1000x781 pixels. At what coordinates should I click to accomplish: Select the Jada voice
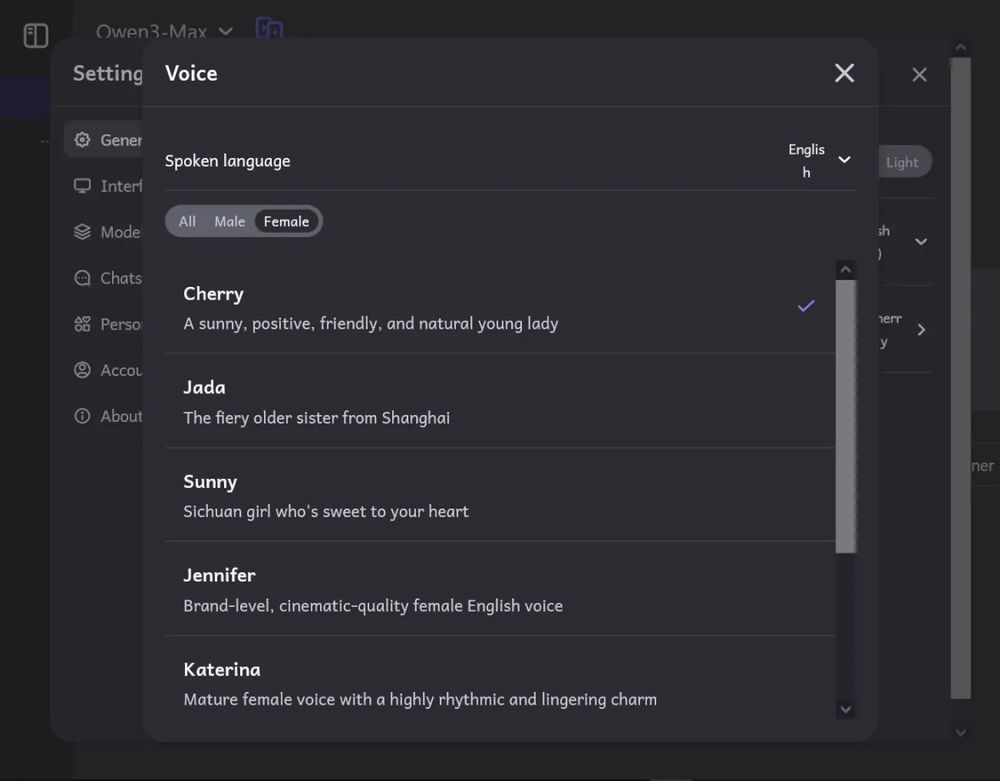click(499, 402)
